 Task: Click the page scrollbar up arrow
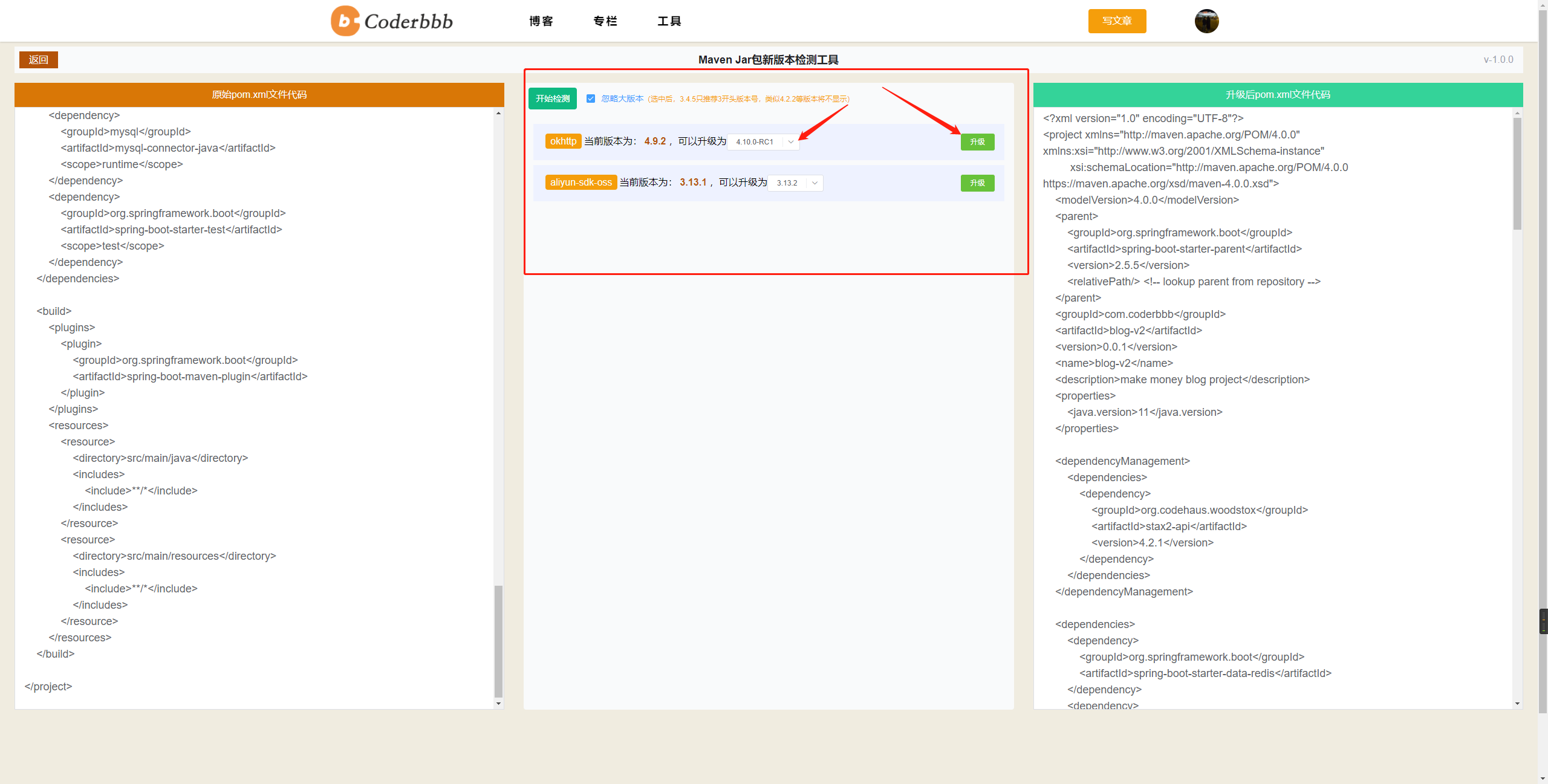pos(1543,4)
